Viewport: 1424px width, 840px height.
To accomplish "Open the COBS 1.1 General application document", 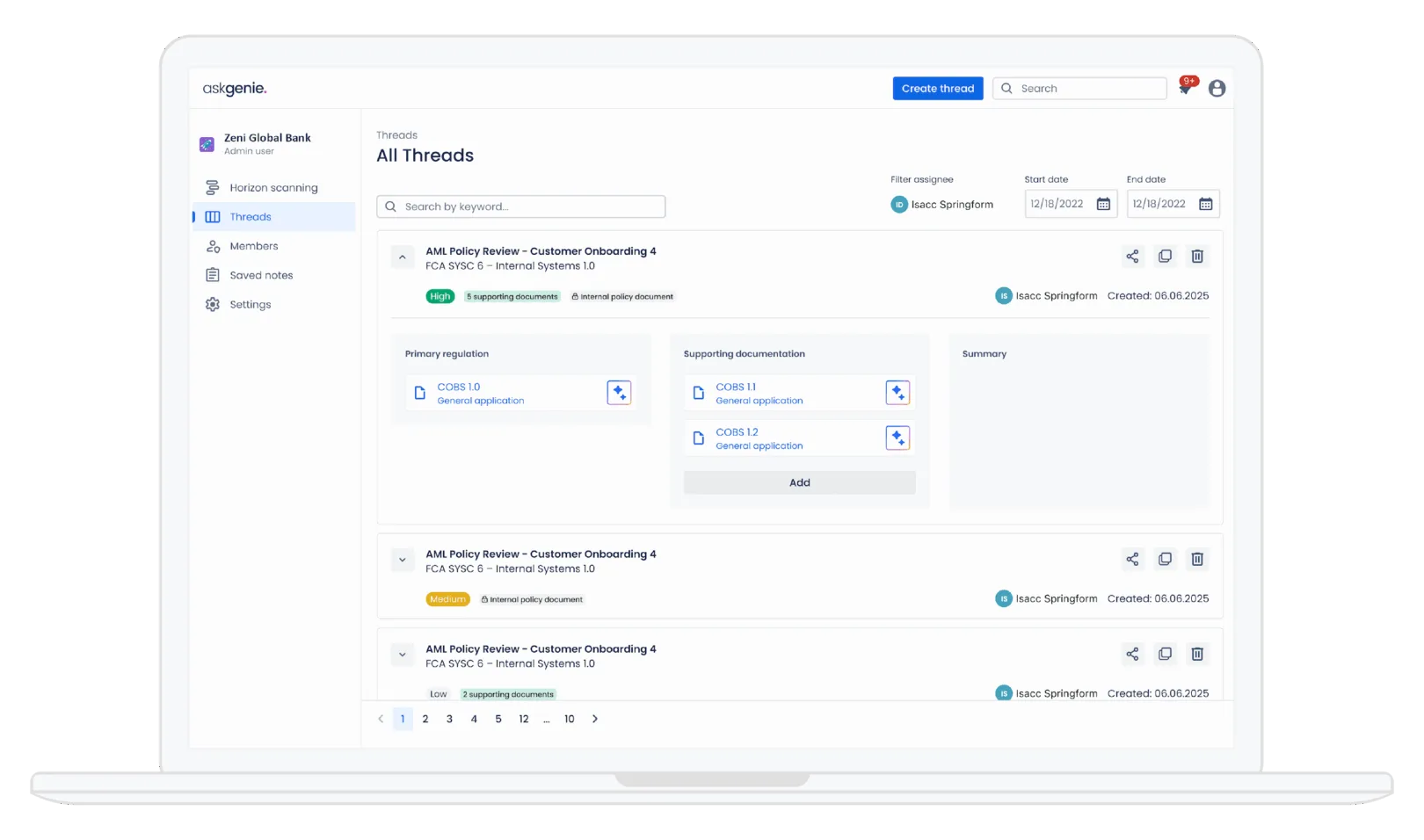I will click(759, 394).
